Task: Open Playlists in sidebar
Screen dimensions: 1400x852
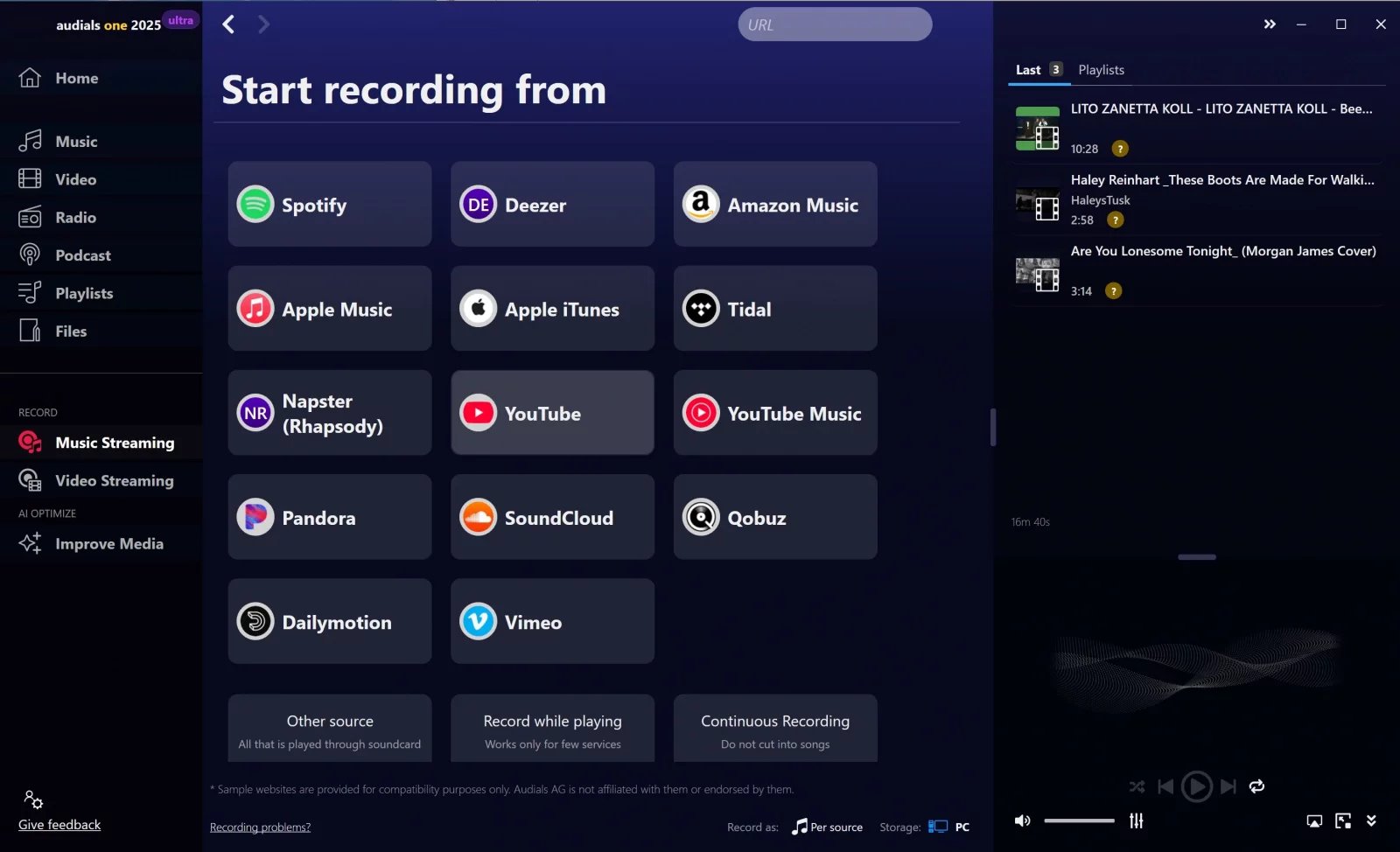Action: pos(101,293)
